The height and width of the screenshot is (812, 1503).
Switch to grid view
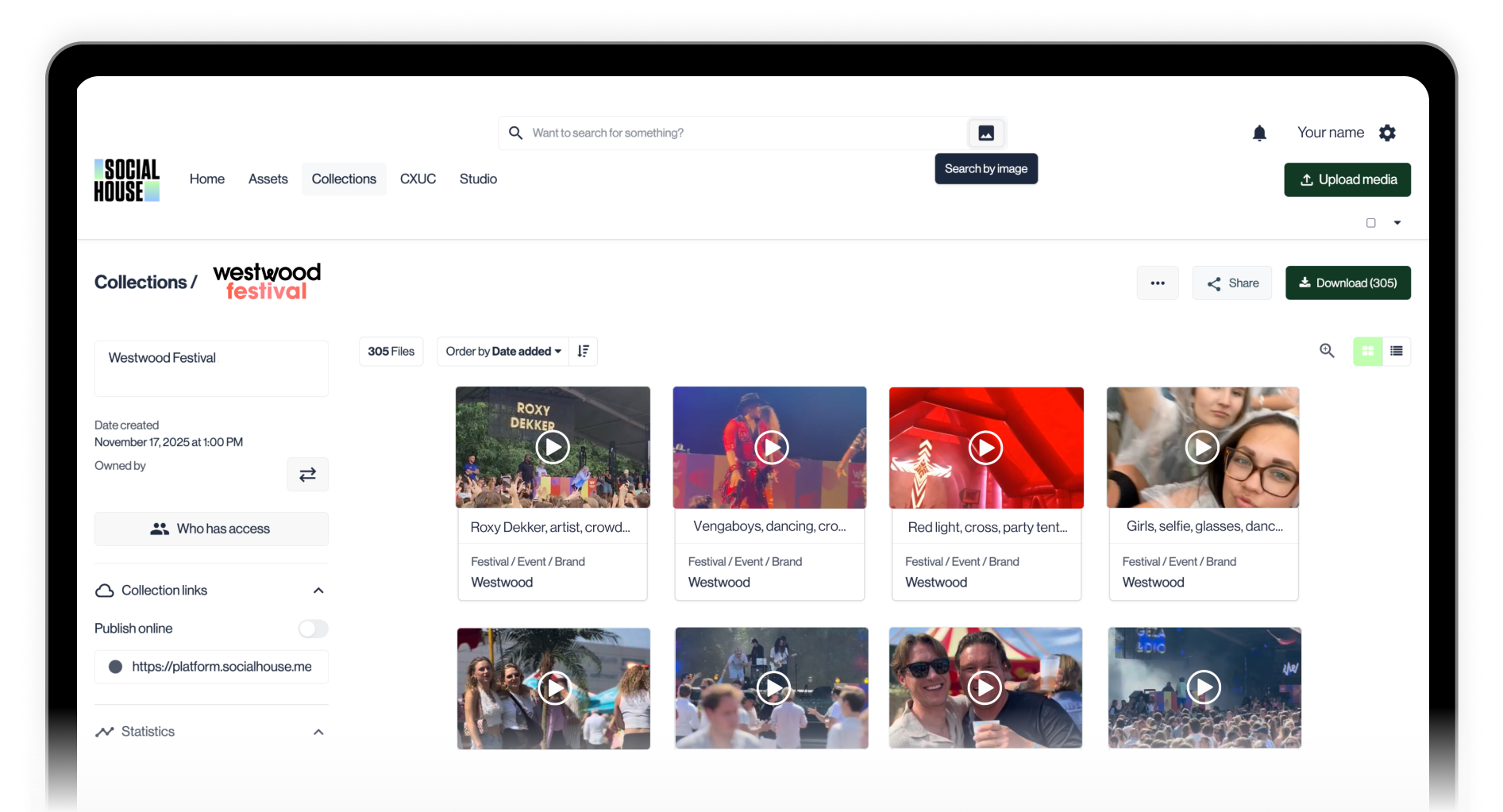click(1367, 351)
